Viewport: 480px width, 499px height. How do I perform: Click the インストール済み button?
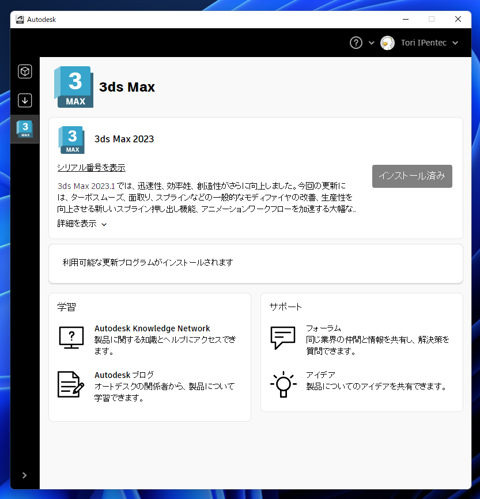click(x=412, y=176)
